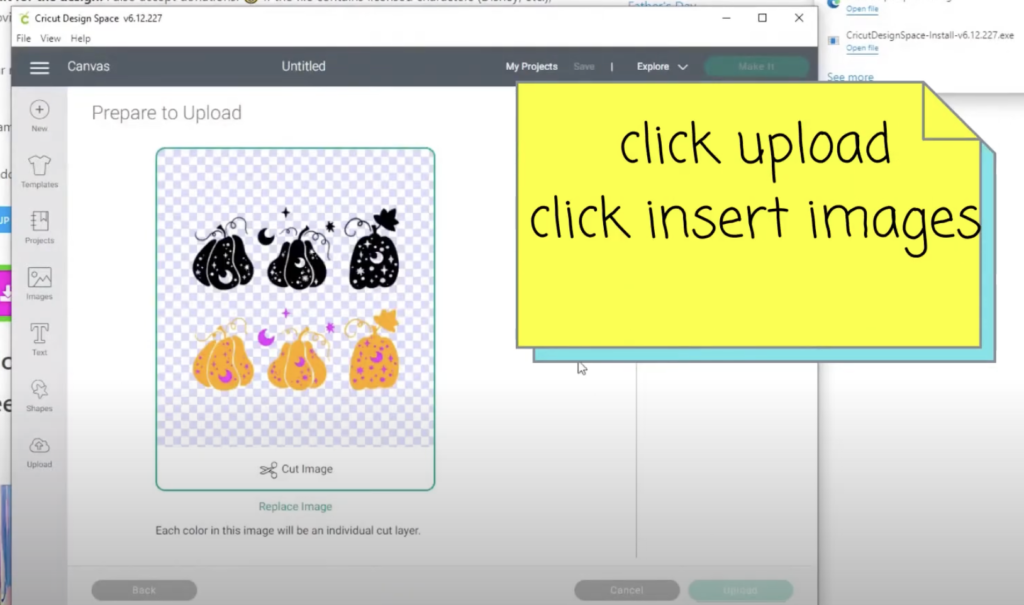Click the New project plus icon
Image resolution: width=1024 pixels, height=605 pixels.
click(x=39, y=110)
